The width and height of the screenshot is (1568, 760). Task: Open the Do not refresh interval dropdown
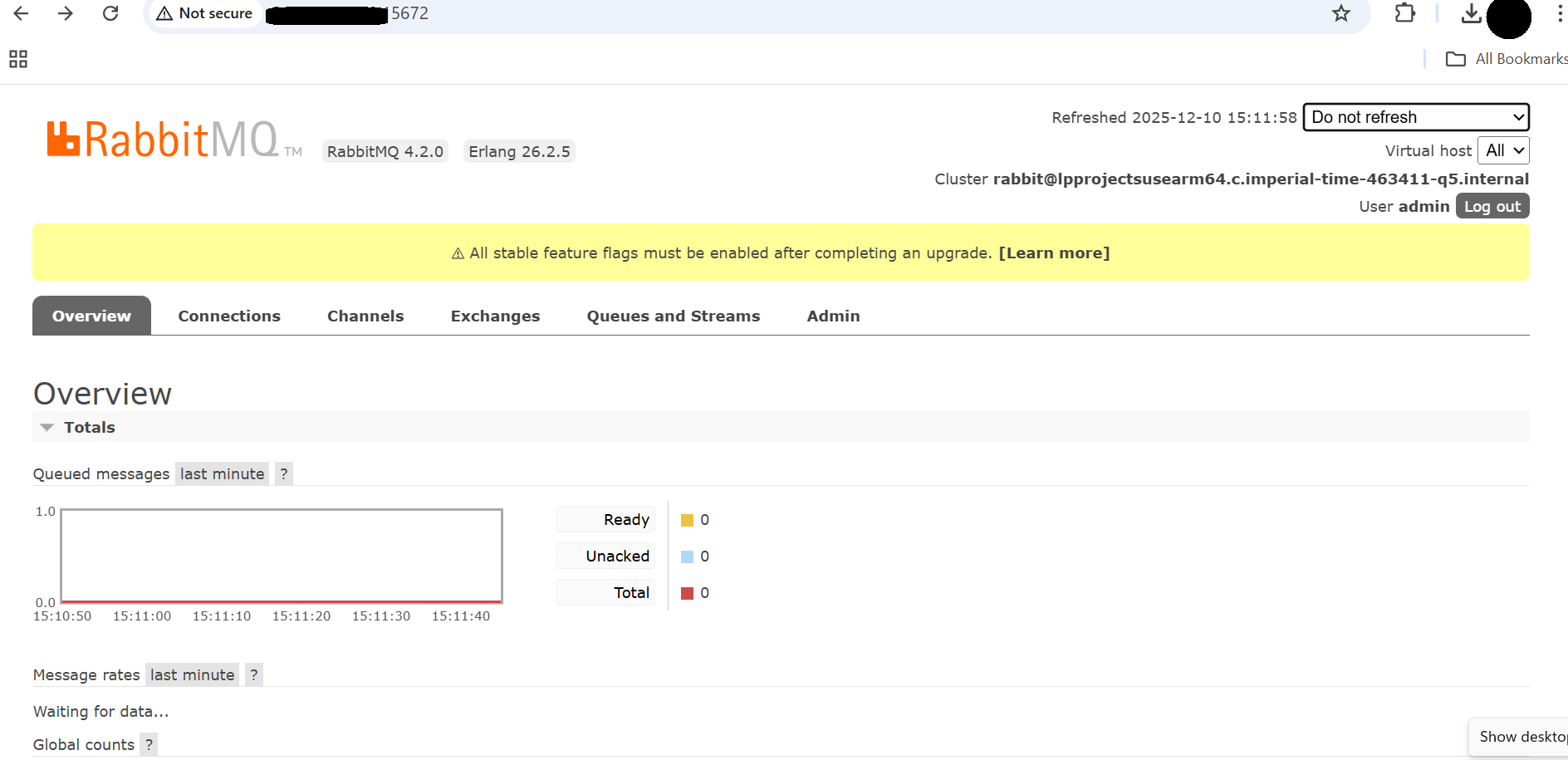click(1415, 117)
